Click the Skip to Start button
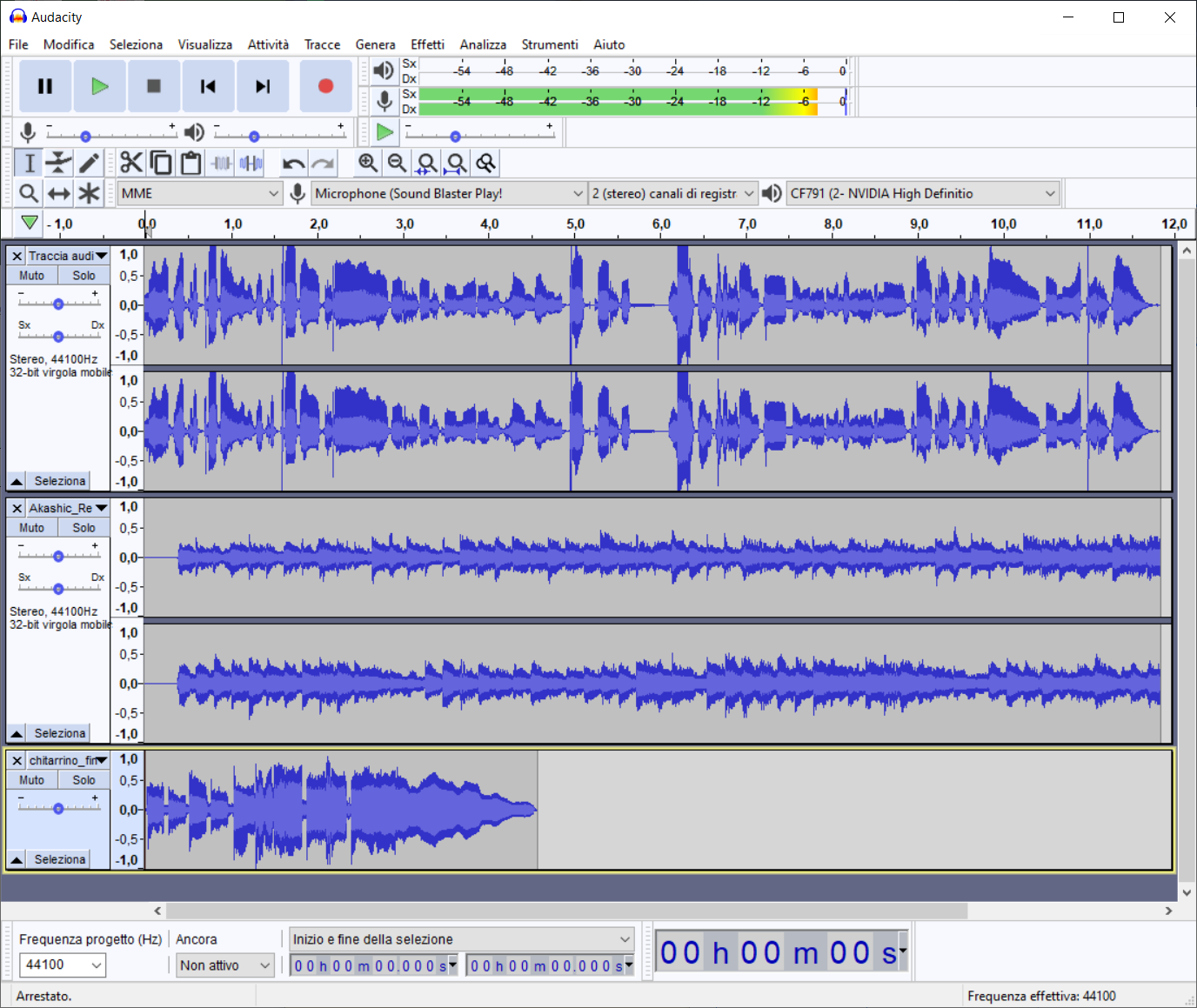Viewport: 1197px width, 1008px height. point(208,86)
